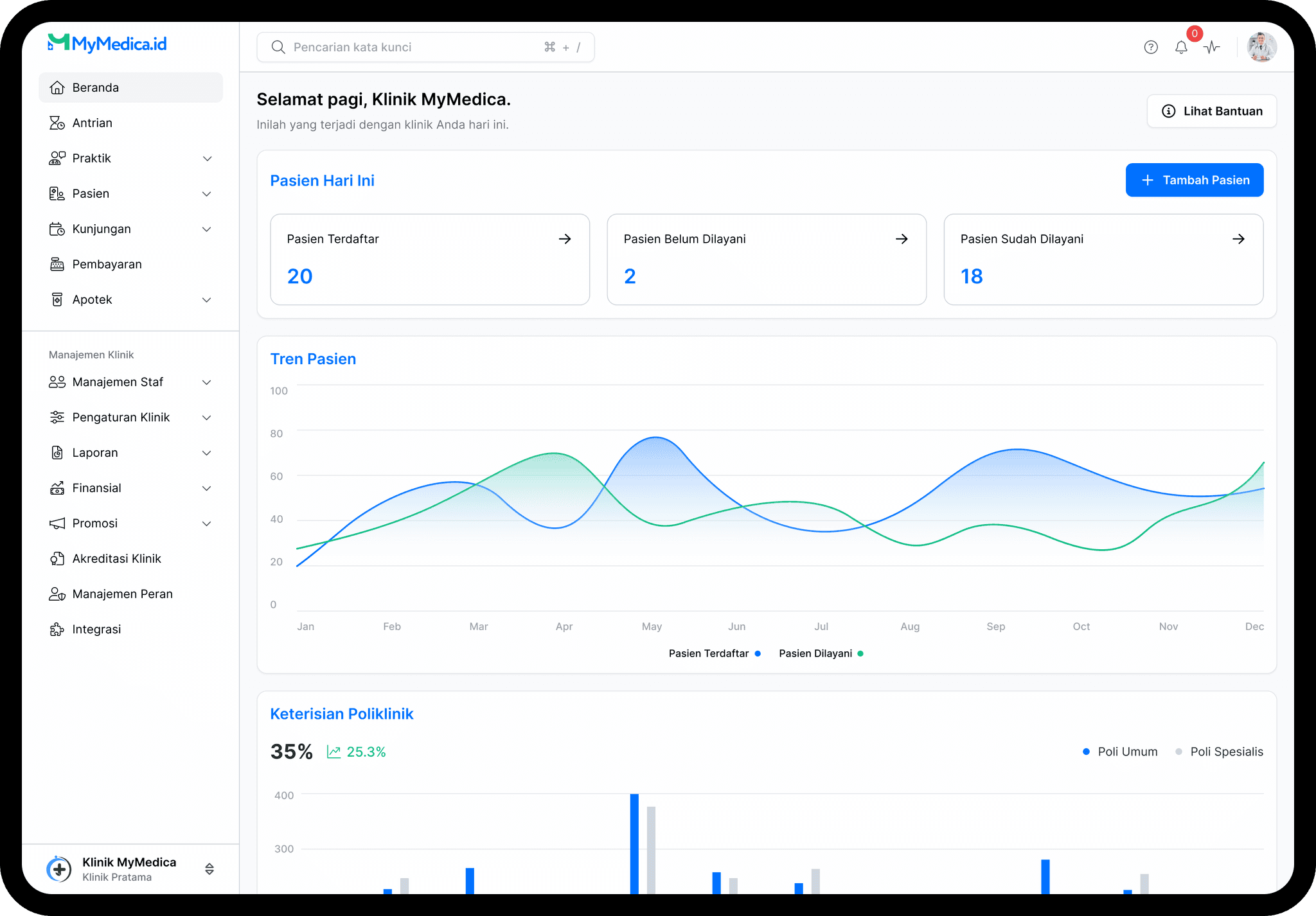The width and height of the screenshot is (1316, 916).
Task: Click the Kunjungan calendar icon
Action: [x=57, y=229]
